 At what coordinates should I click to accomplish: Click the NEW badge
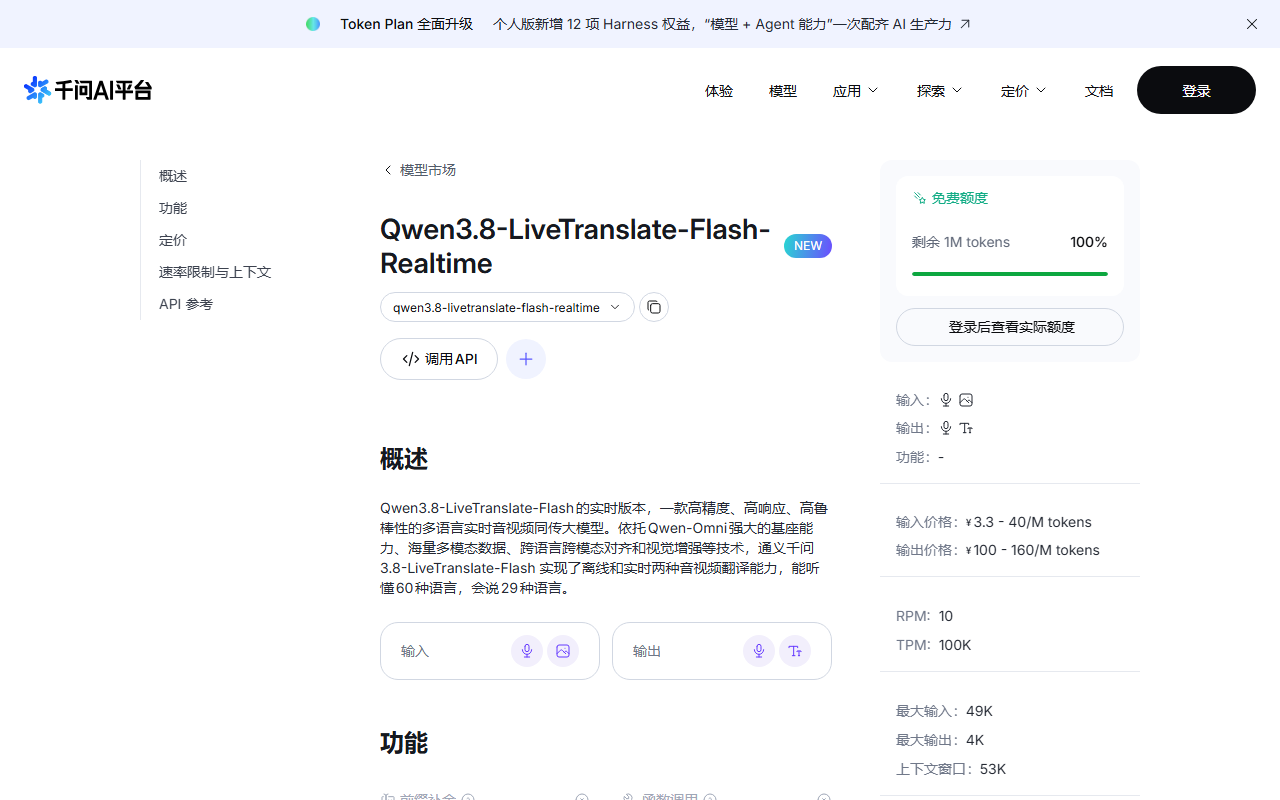808,246
